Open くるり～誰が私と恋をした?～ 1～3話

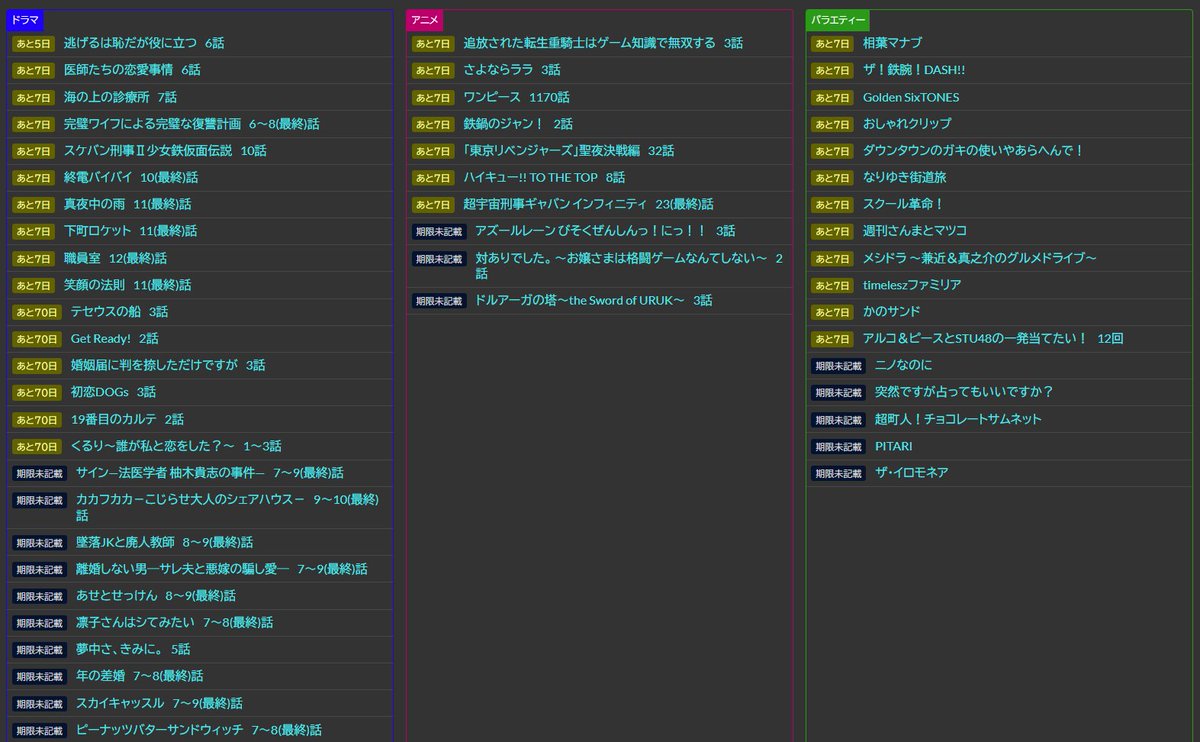[176, 446]
